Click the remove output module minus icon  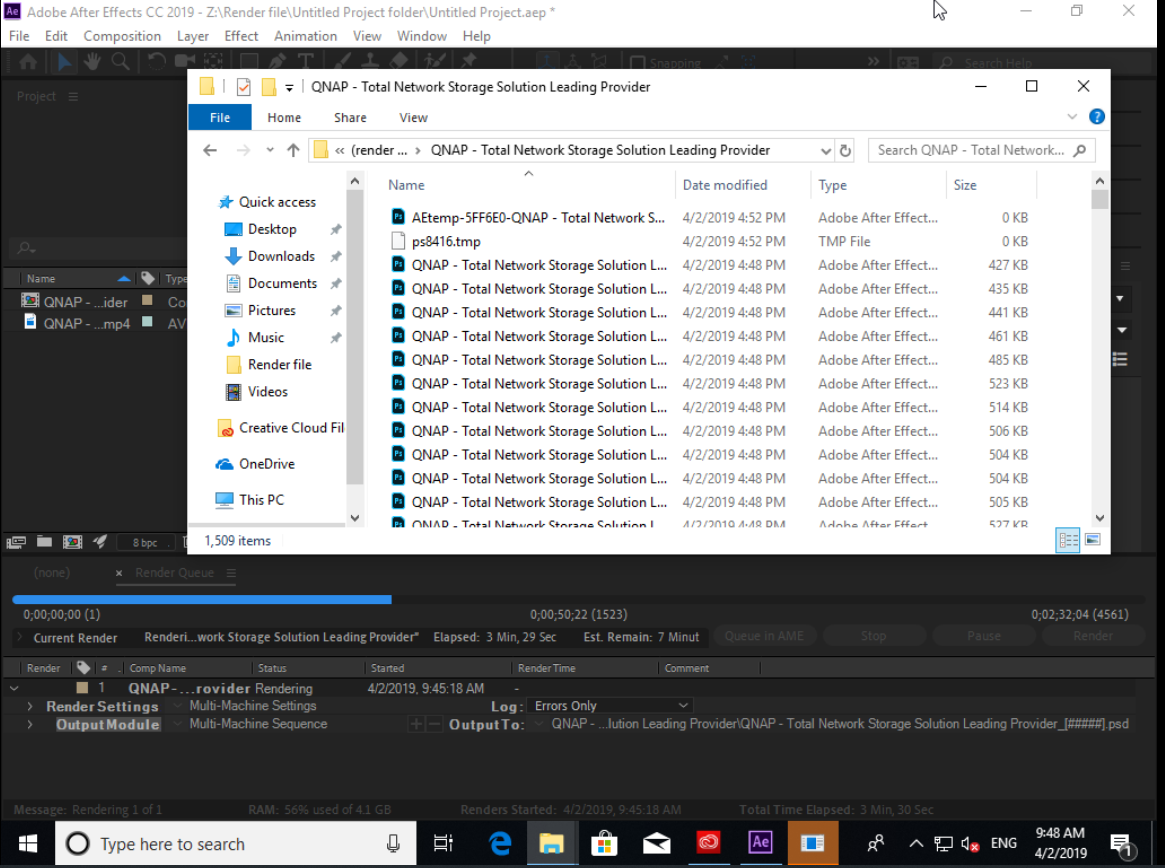click(434, 724)
